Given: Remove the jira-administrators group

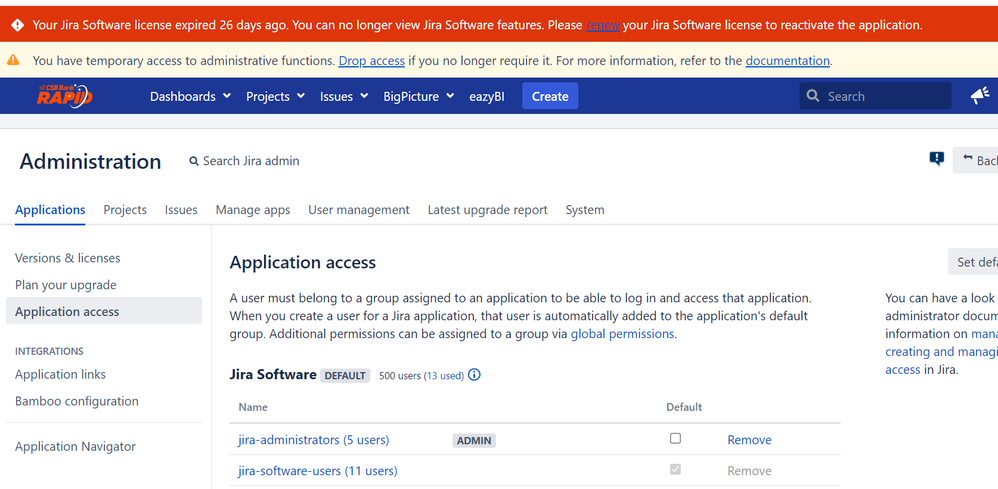Looking at the screenshot, I should (x=749, y=440).
